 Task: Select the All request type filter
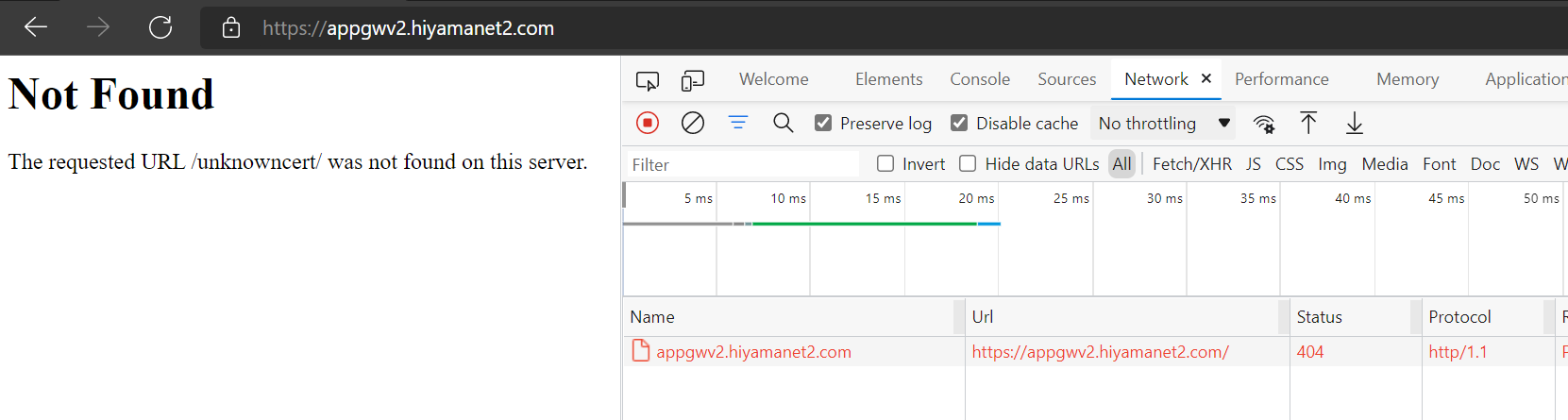tap(1121, 163)
